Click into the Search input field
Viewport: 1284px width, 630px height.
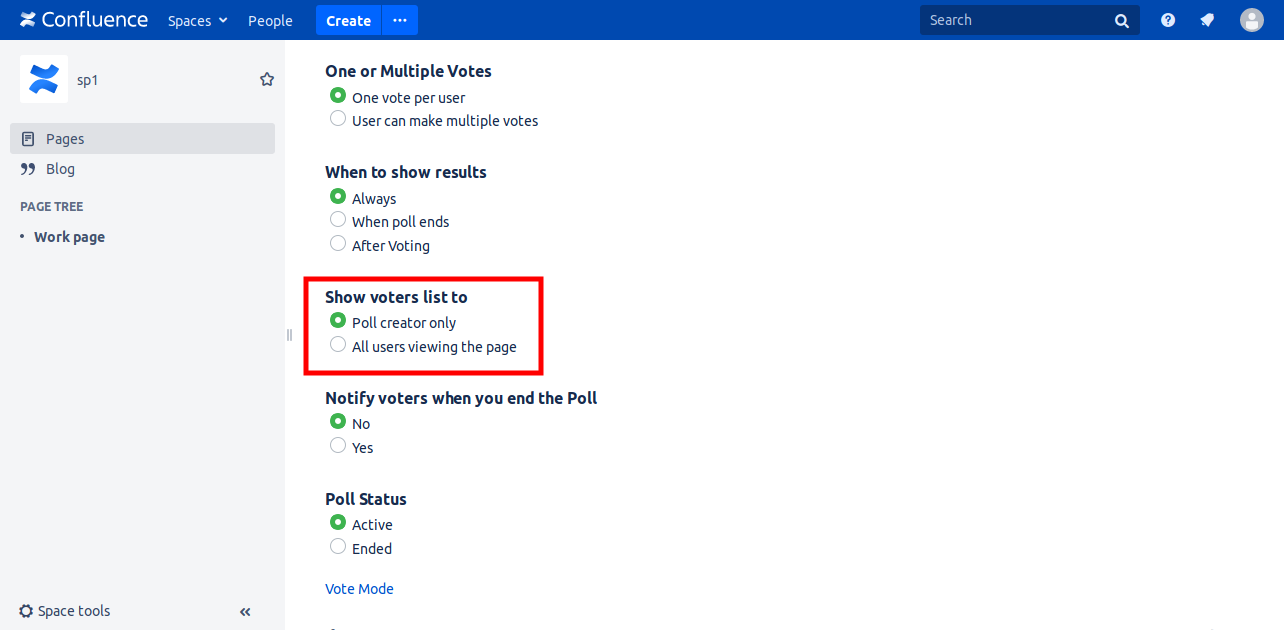click(x=1015, y=20)
